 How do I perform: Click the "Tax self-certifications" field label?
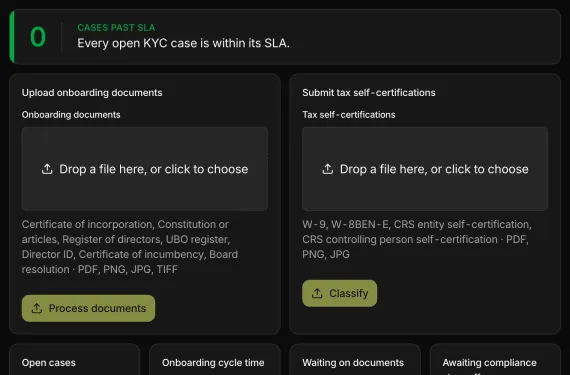pos(349,115)
